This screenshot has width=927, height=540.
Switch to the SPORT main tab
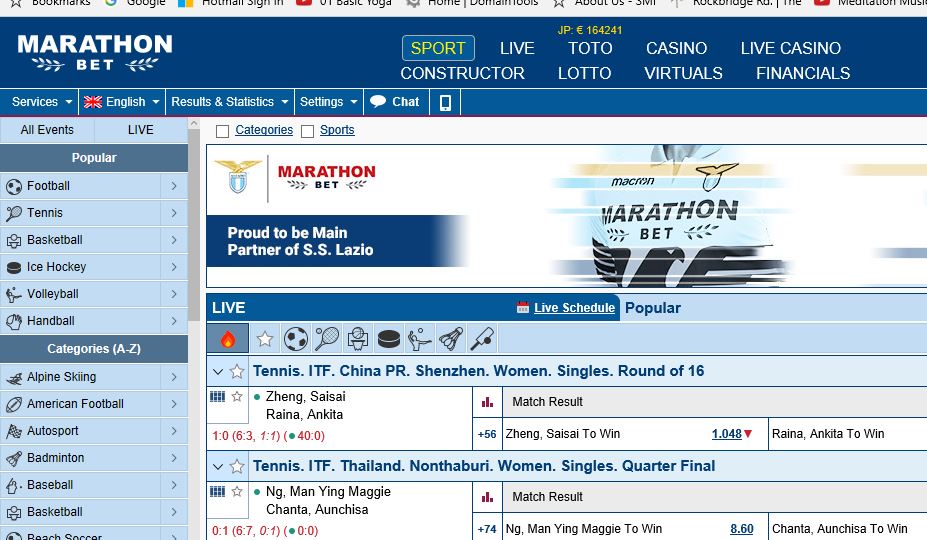pos(438,48)
